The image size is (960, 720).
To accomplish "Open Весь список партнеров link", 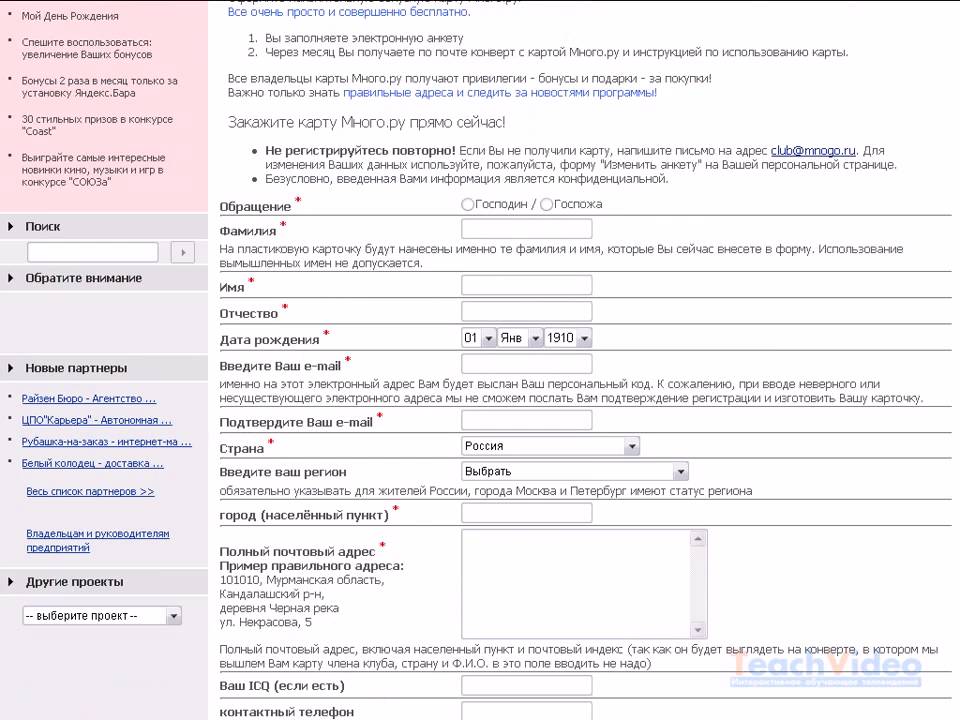I will pos(90,492).
